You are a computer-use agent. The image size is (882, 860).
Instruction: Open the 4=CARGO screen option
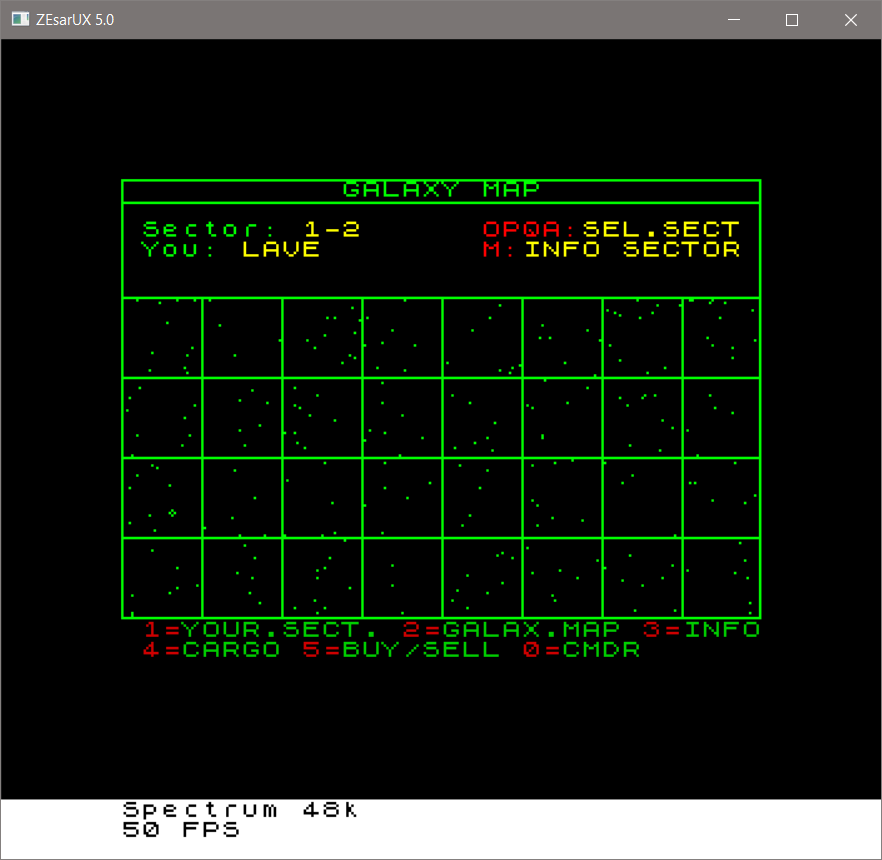pyautogui.click(x=211, y=649)
